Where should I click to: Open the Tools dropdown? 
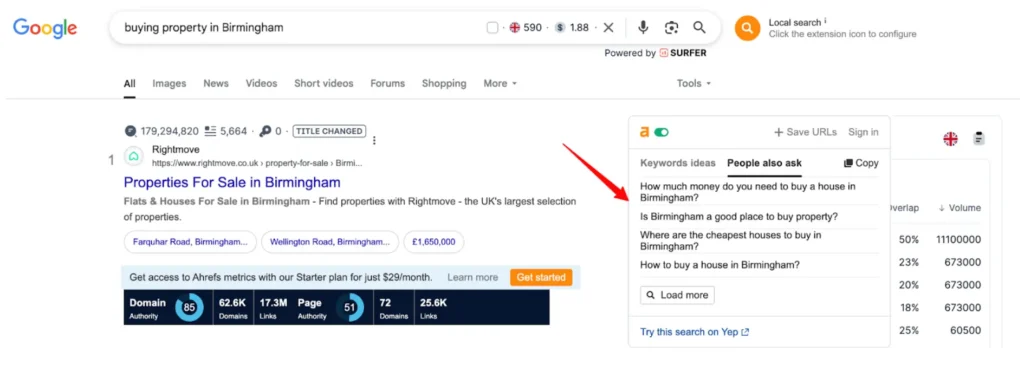[x=694, y=84]
